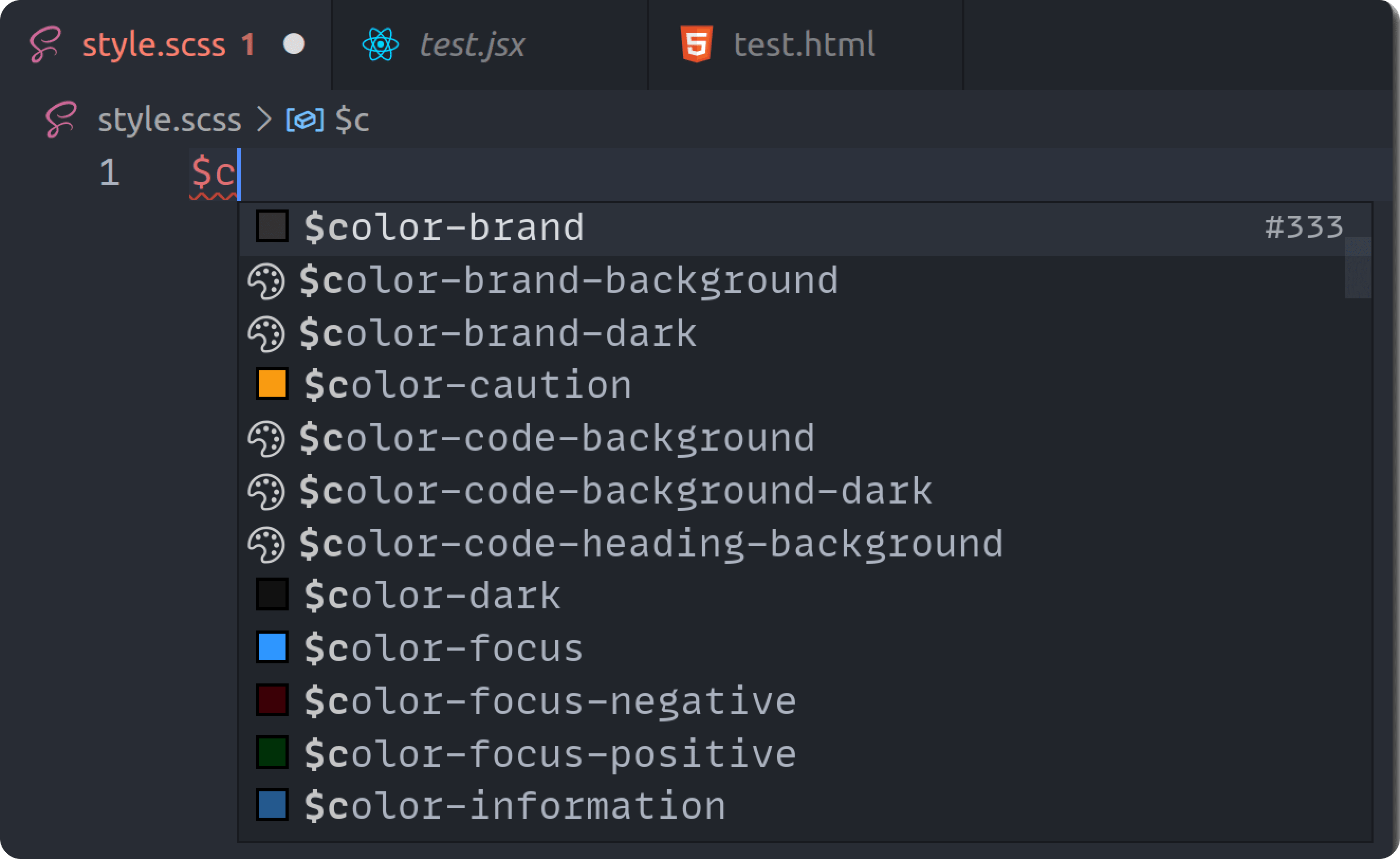The height and width of the screenshot is (859, 1400).
Task: Click the #333 value detail on $color-brand
Action: [x=1304, y=227]
